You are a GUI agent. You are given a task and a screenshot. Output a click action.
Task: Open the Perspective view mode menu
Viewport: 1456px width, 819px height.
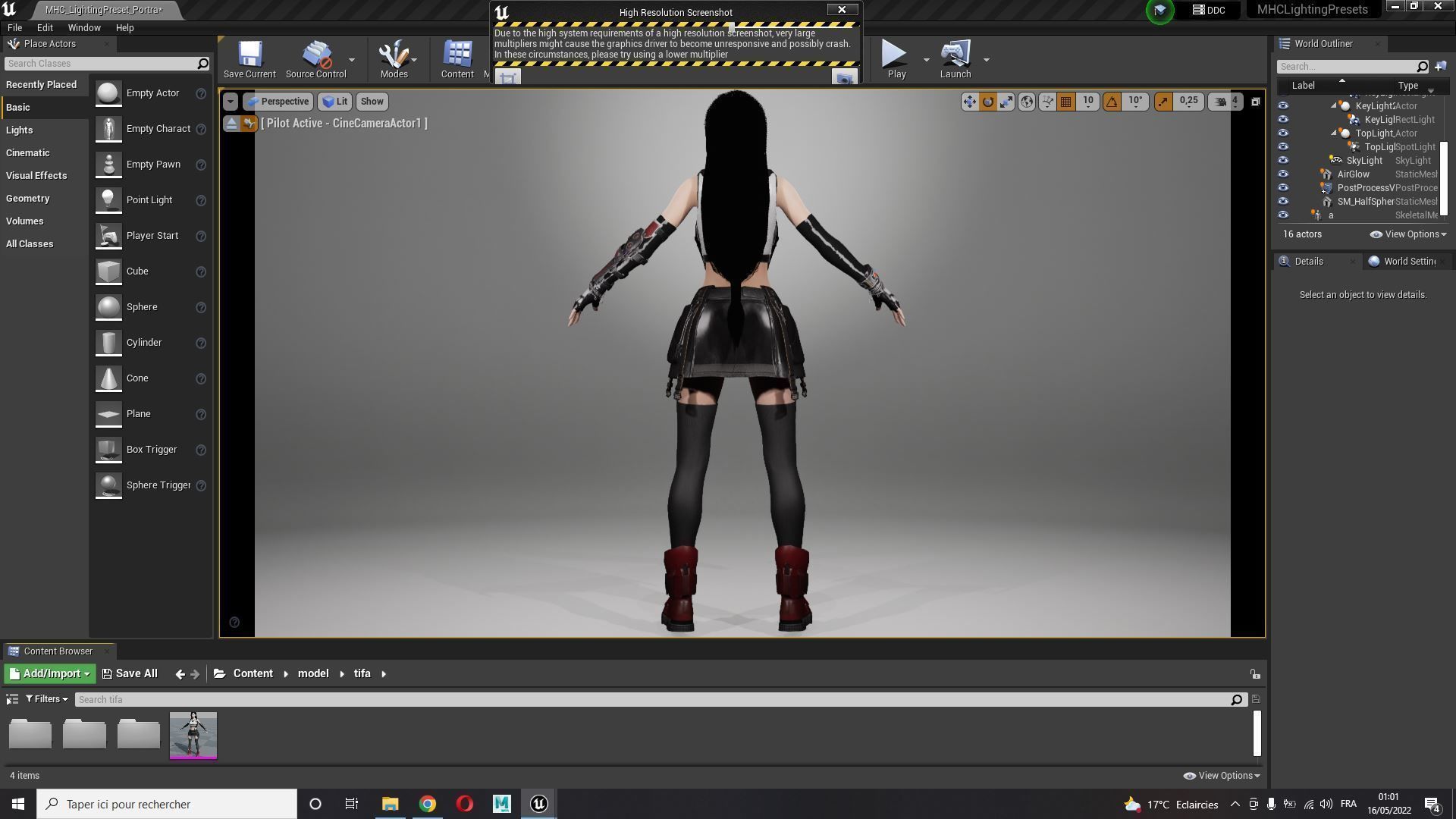click(x=277, y=102)
